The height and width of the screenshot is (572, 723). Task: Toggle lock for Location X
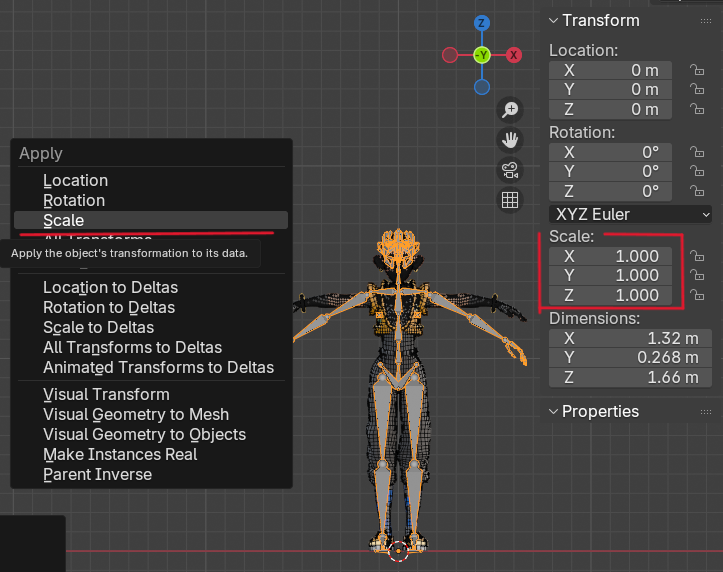(x=695, y=70)
